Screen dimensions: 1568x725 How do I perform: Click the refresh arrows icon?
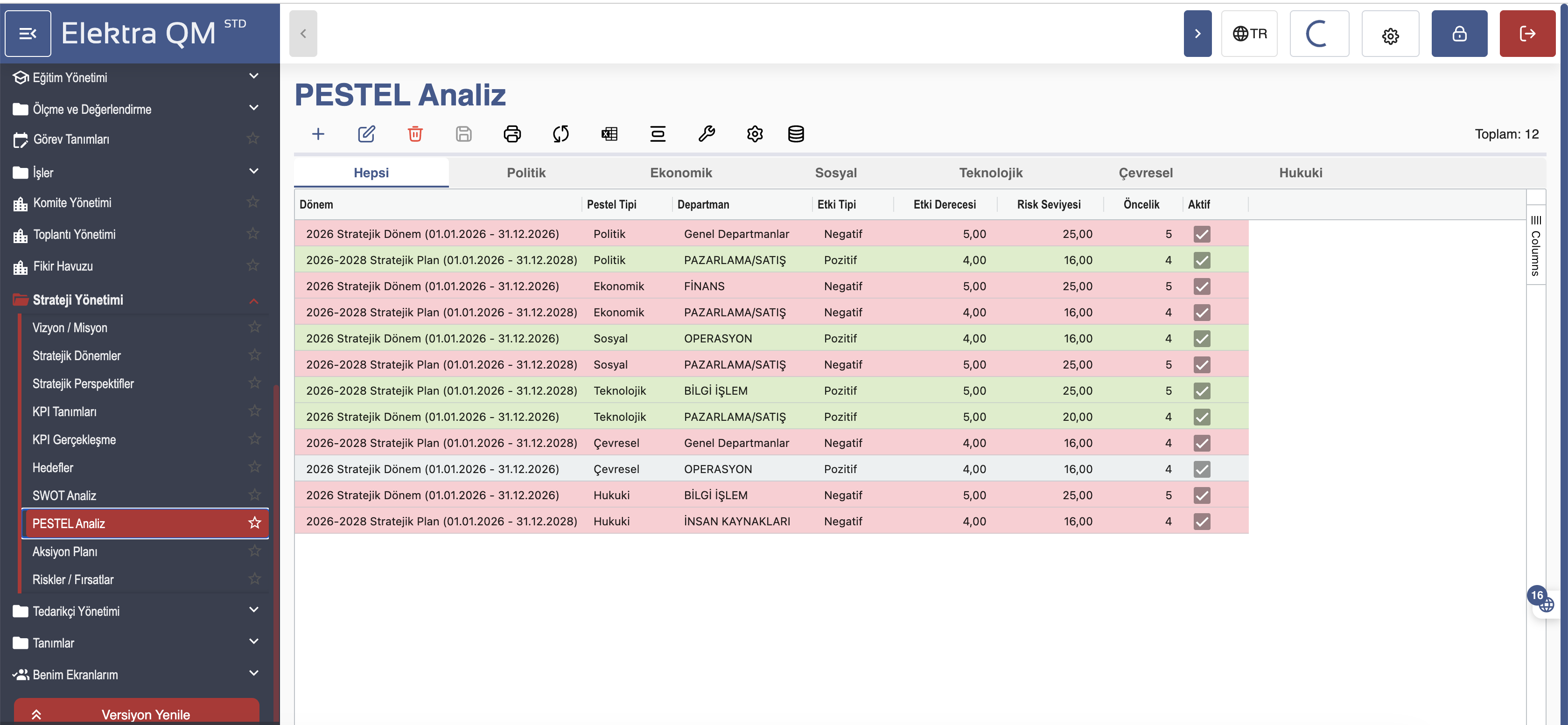[560, 134]
